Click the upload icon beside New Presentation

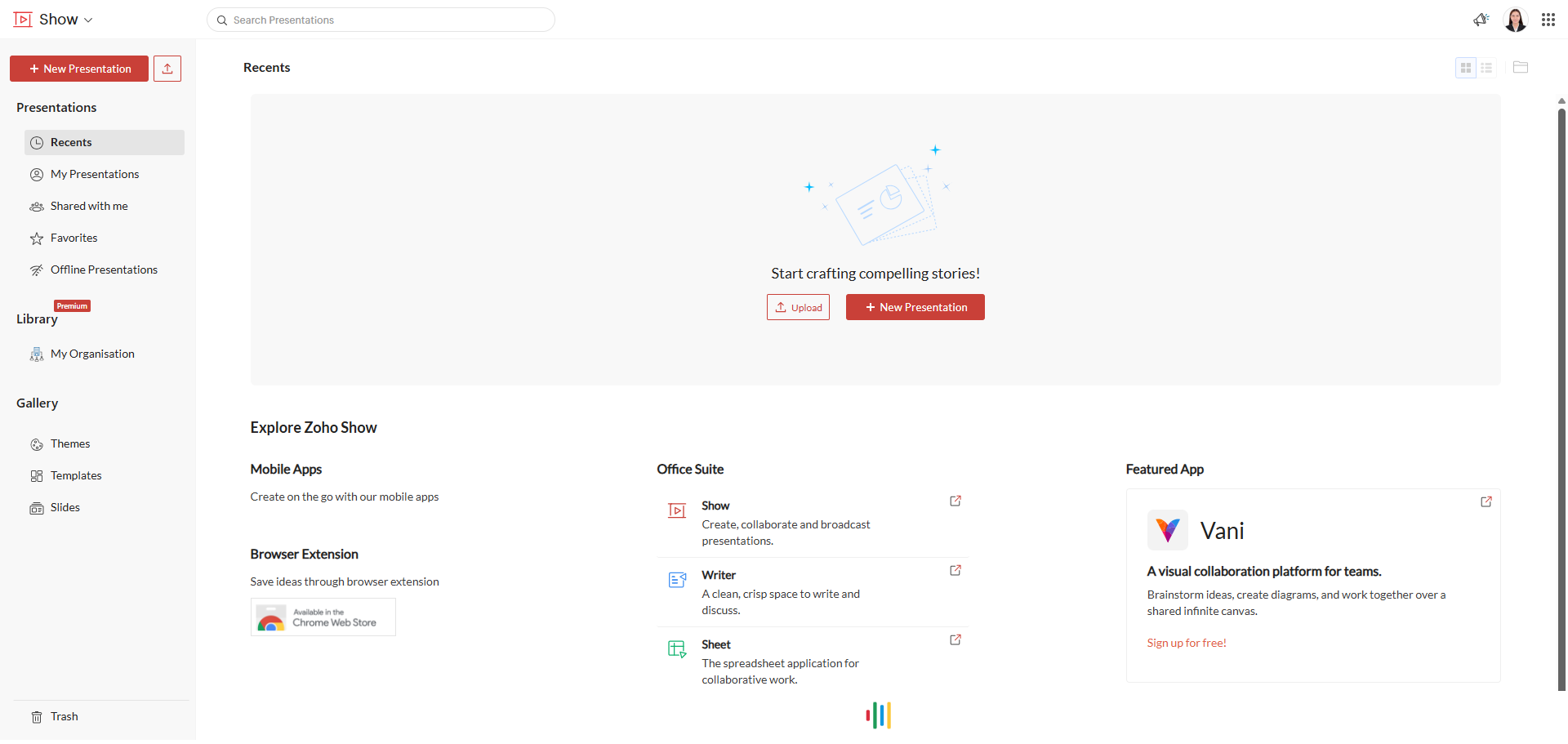coord(167,69)
